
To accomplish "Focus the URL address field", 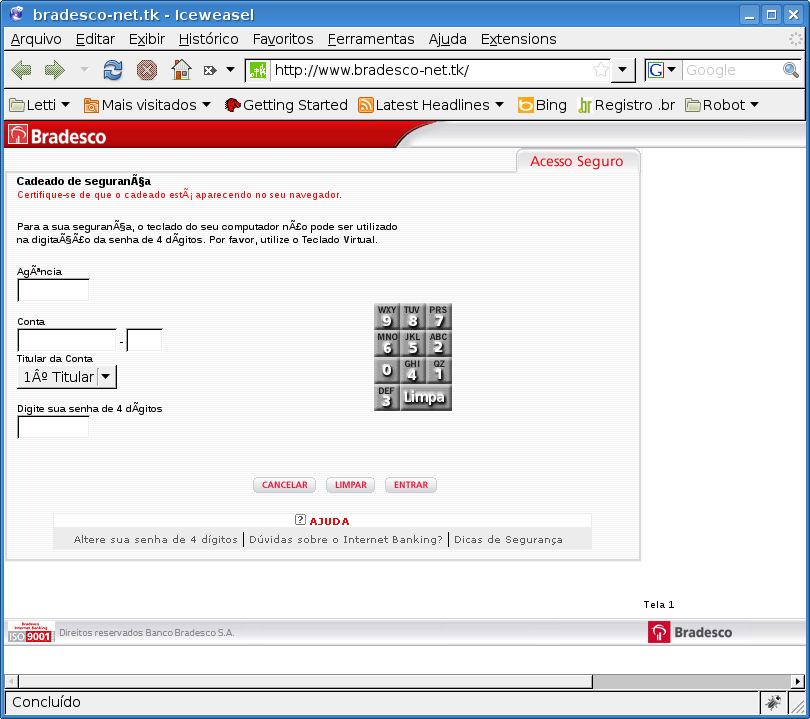I will [x=431, y=70].
